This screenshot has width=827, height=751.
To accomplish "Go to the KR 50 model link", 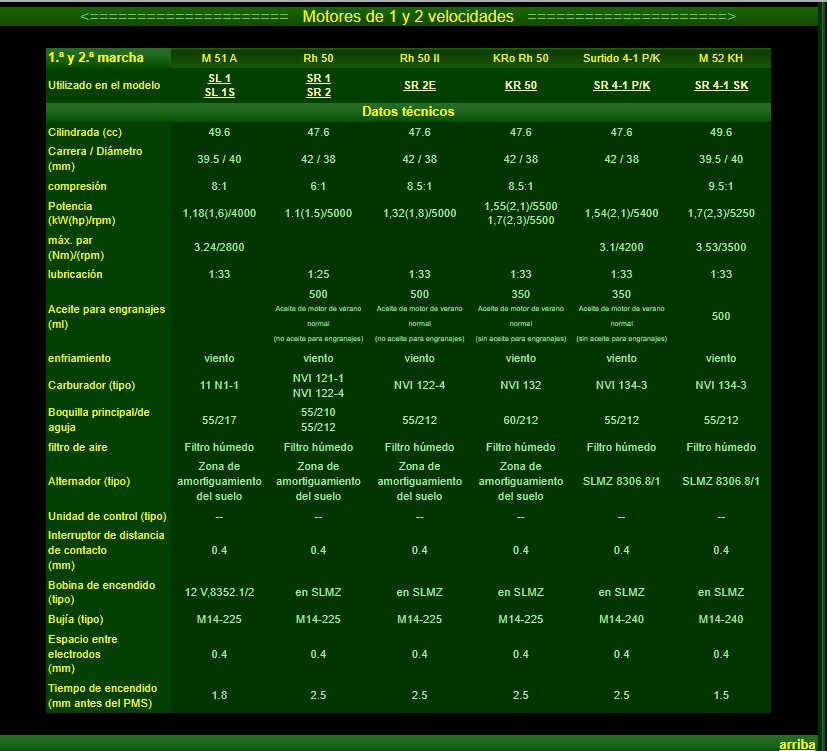I will click(x=520, y=85).
